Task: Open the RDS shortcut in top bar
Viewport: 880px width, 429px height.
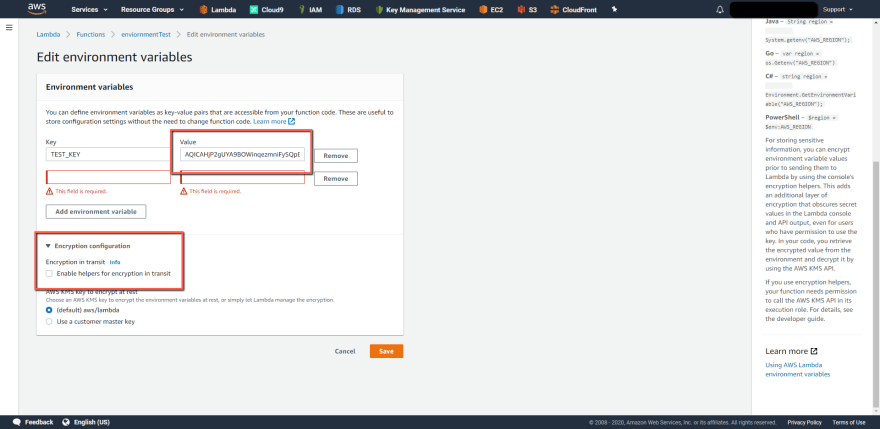Action: (x=349, y=10)
